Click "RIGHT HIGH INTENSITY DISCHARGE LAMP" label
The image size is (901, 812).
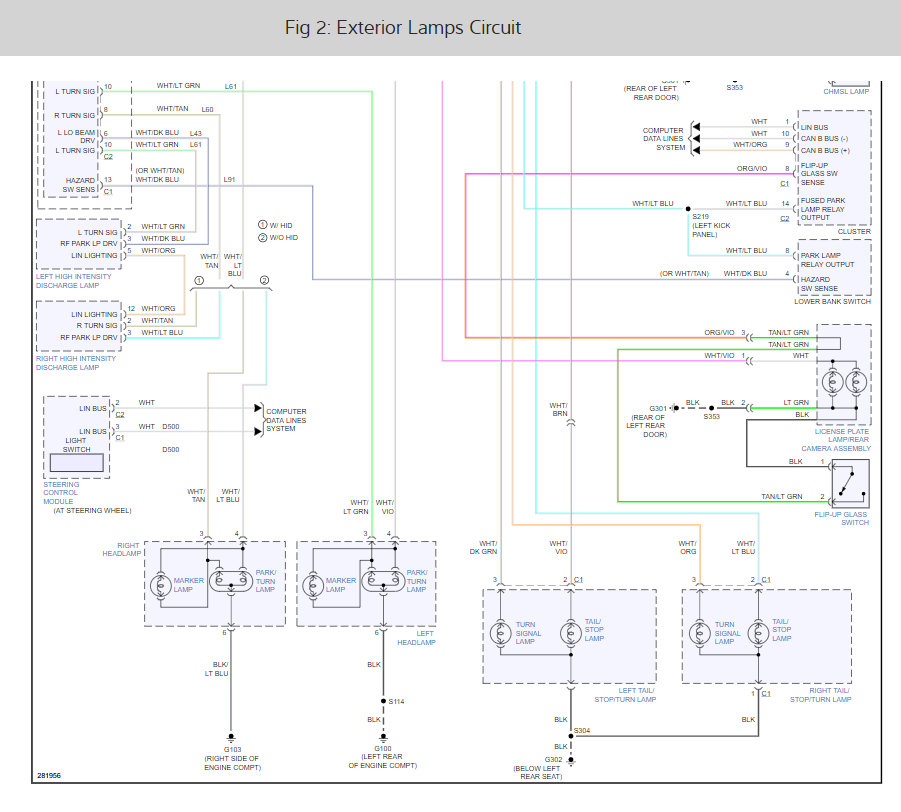click(76, 363)
